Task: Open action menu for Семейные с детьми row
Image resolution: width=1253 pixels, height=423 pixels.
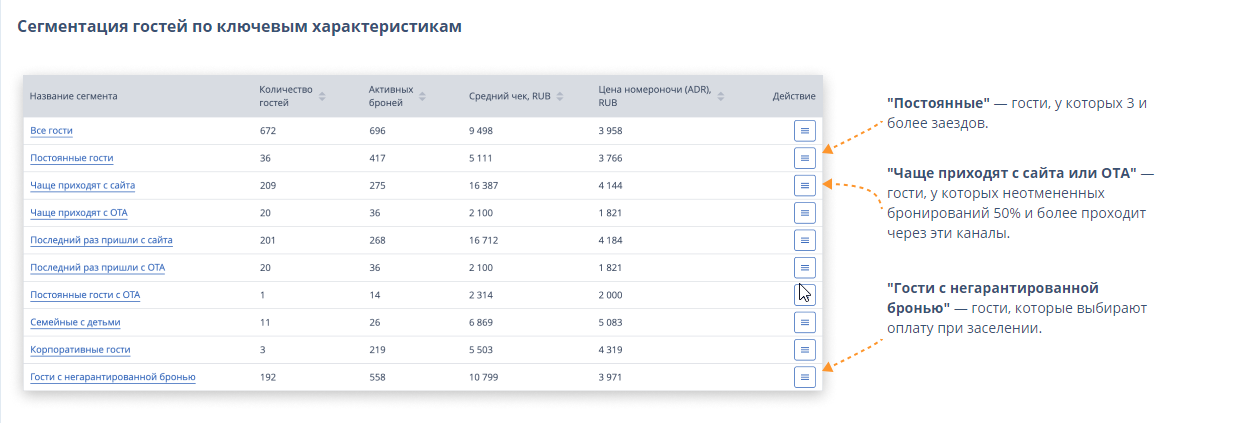Action: [805, 322]
